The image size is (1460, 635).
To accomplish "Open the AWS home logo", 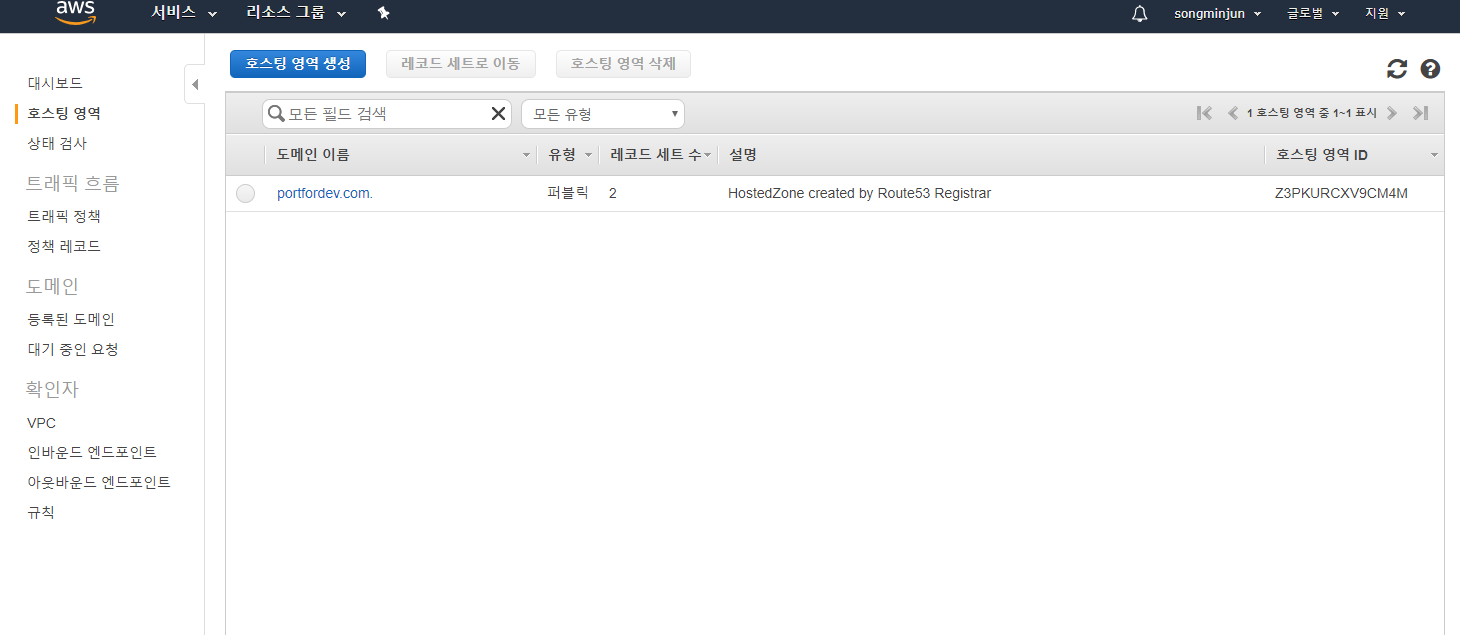I will [76, 12].
